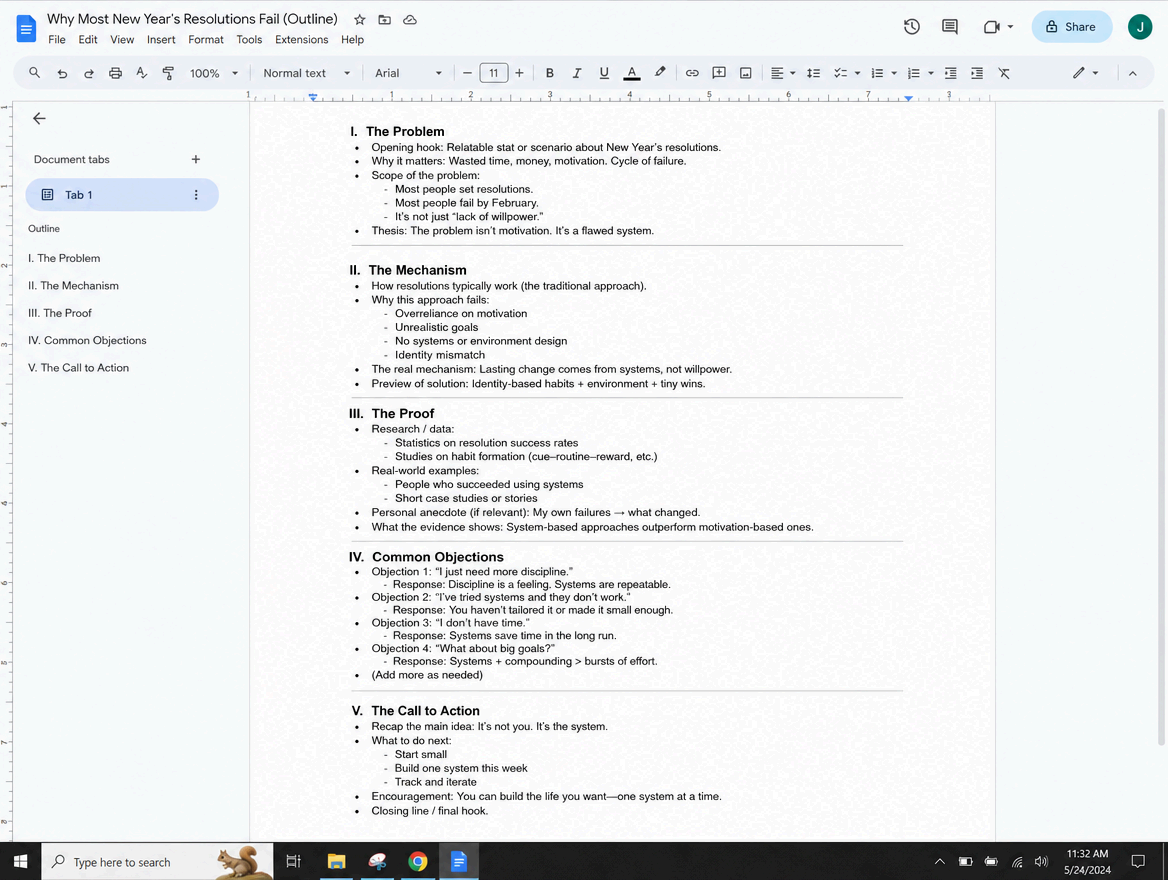
Task: Decrease font size minus button
Action: [467, 73]
